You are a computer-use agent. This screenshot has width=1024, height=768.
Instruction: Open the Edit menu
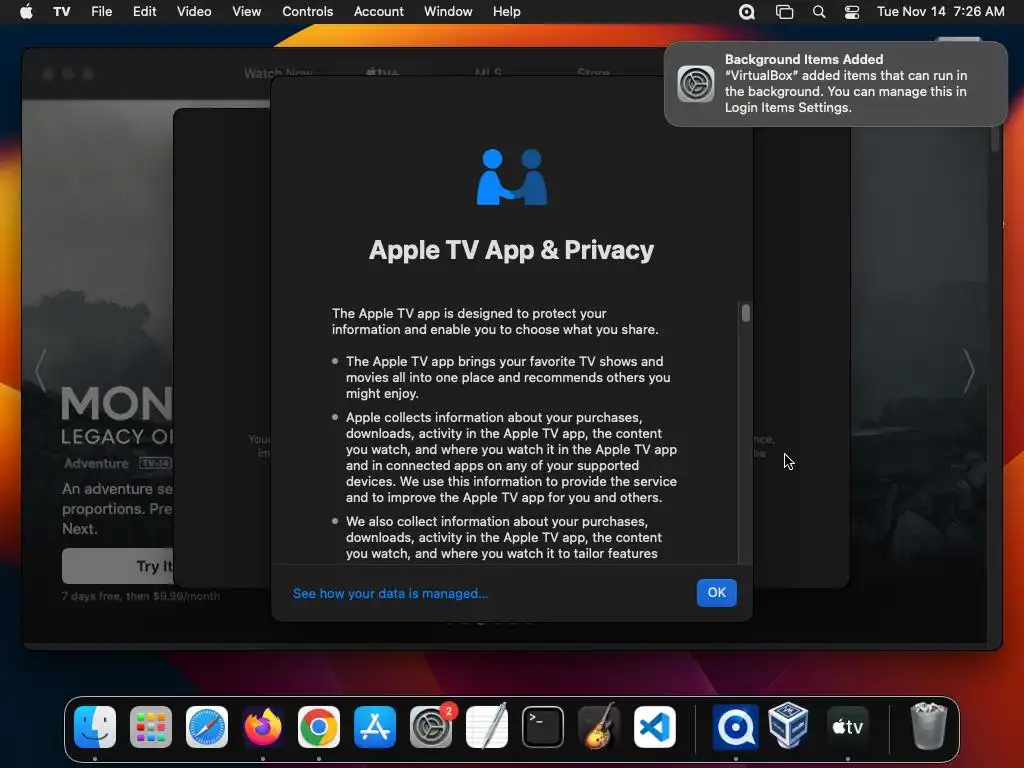coord(144,11)
